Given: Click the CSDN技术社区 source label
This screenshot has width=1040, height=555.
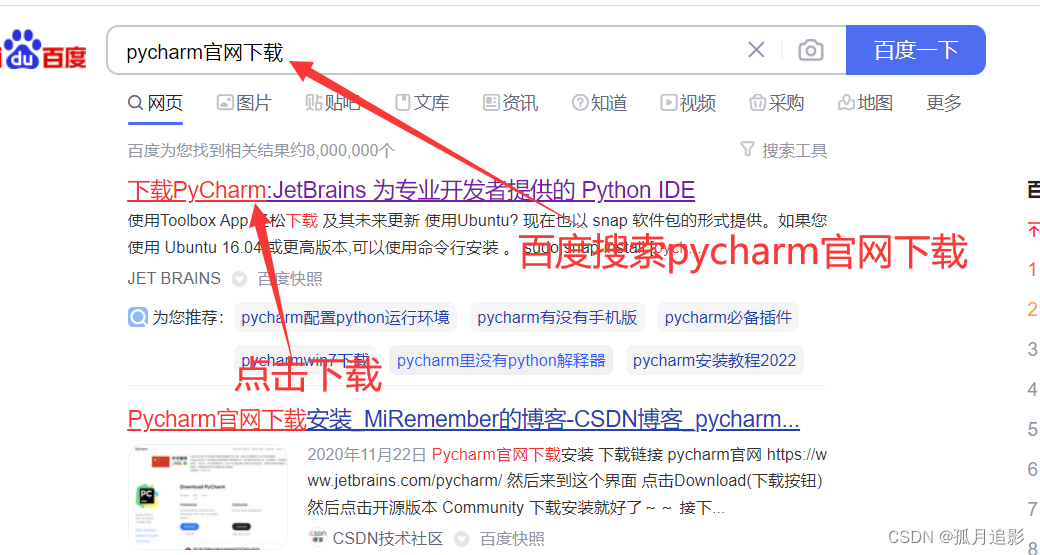Looking at the screenshot, I should pos(387,538).
